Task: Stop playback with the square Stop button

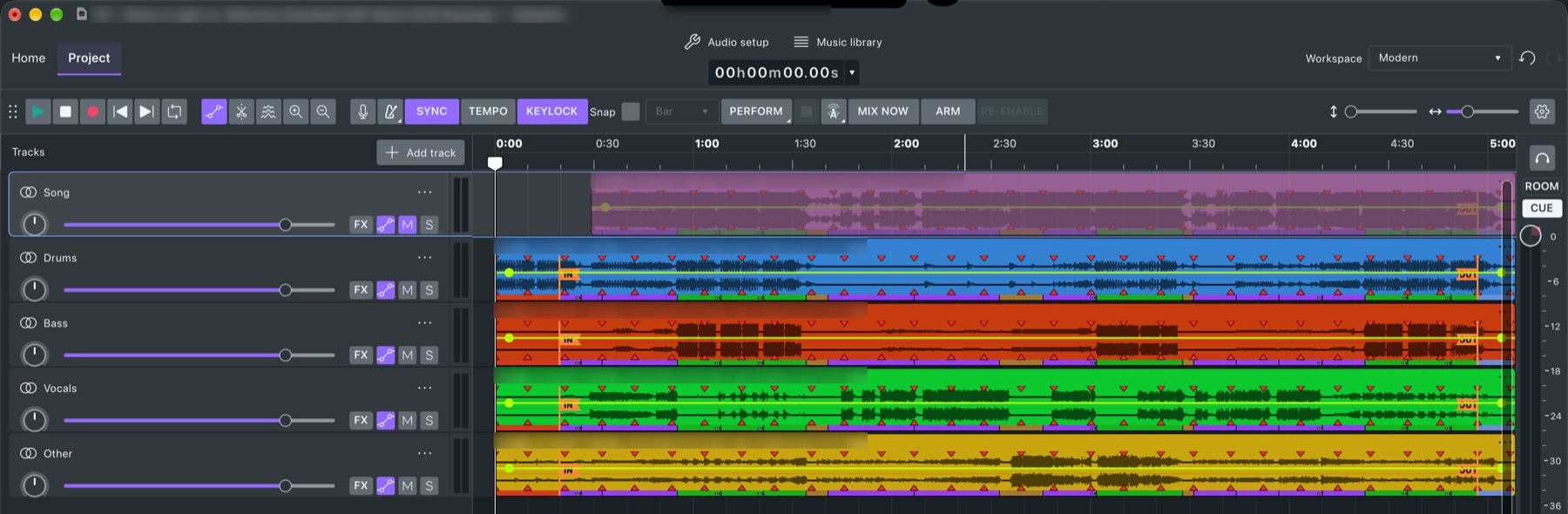Action: click(x=65, y=112)
